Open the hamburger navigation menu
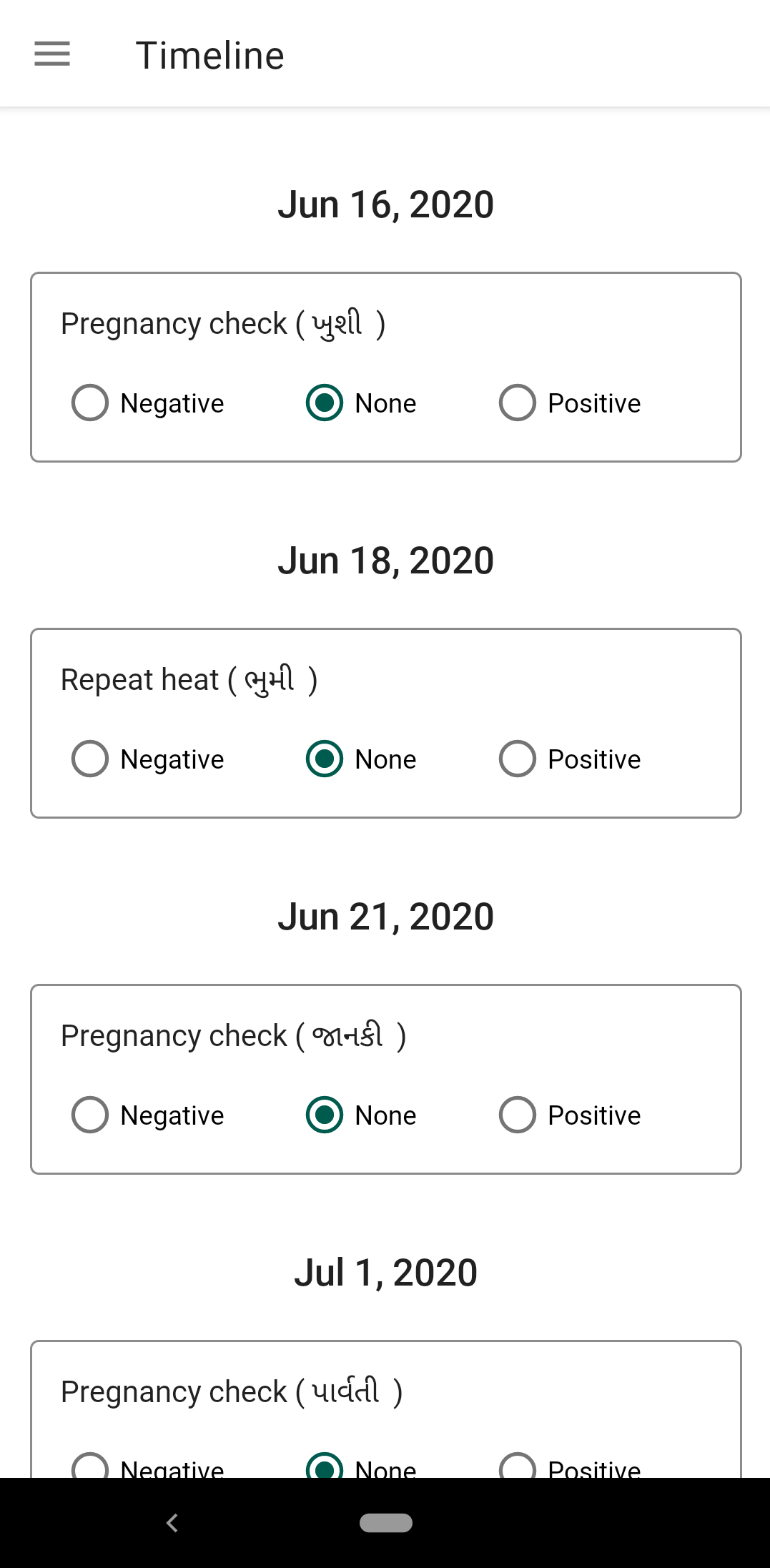This screenshot has height=1568, width=770. tap(52, 54)
